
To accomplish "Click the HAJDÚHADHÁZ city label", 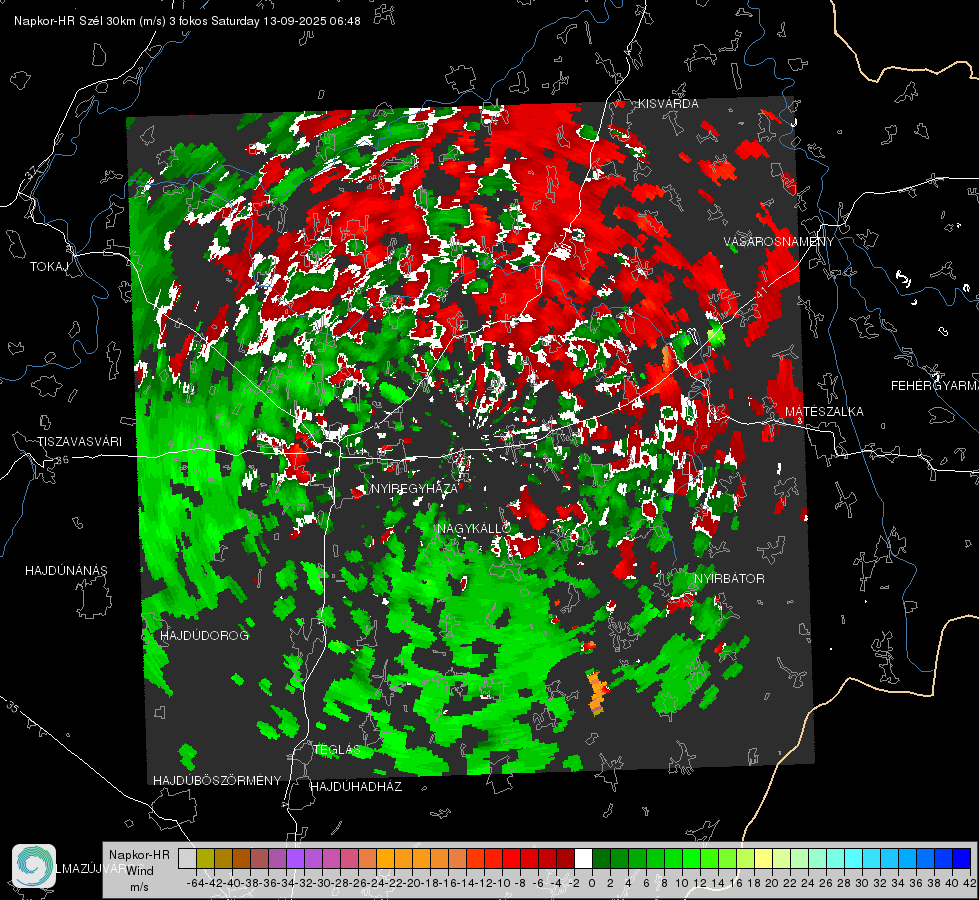I will [x=356, y=787].
